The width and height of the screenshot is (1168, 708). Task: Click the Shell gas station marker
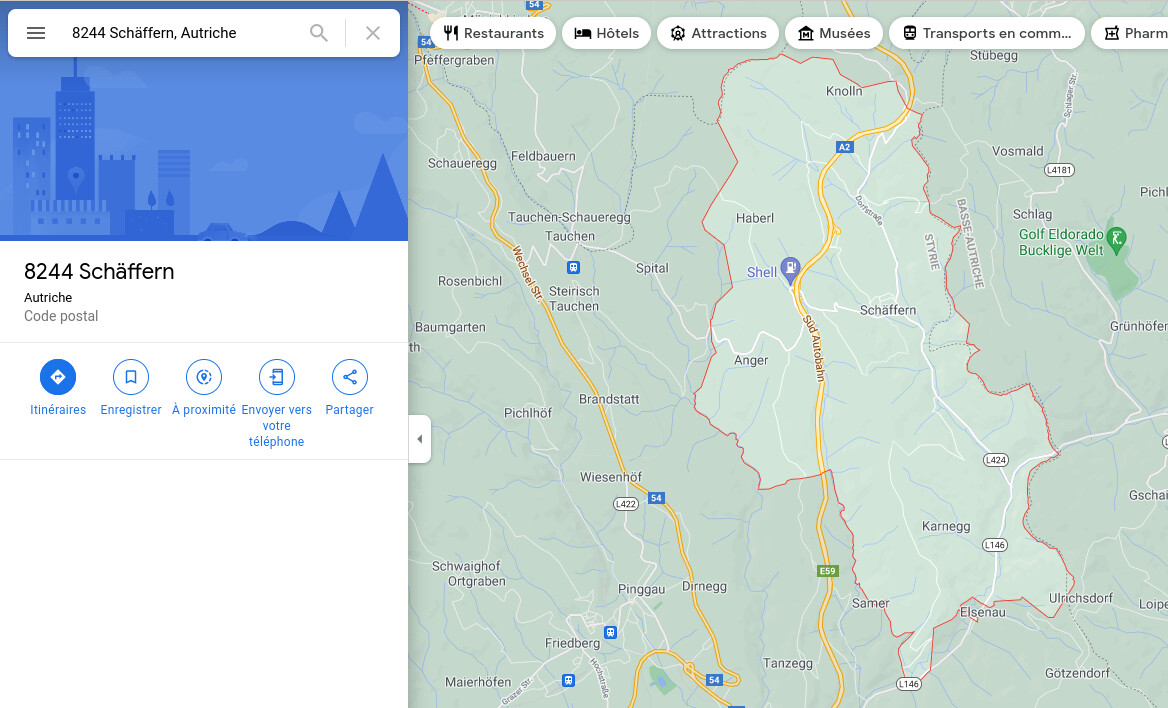(790, 267)
